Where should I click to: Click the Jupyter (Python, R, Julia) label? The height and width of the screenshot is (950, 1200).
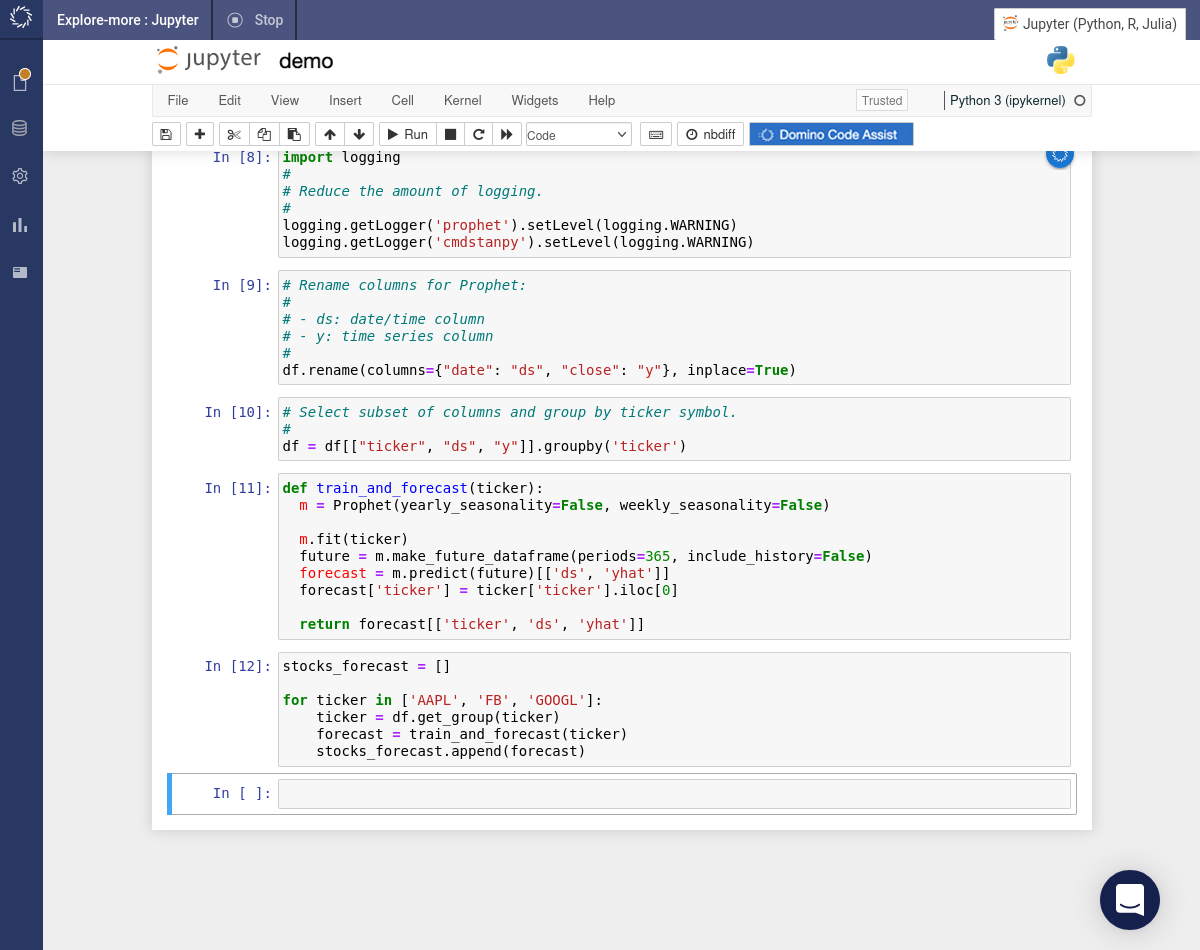coord(1092,23)
